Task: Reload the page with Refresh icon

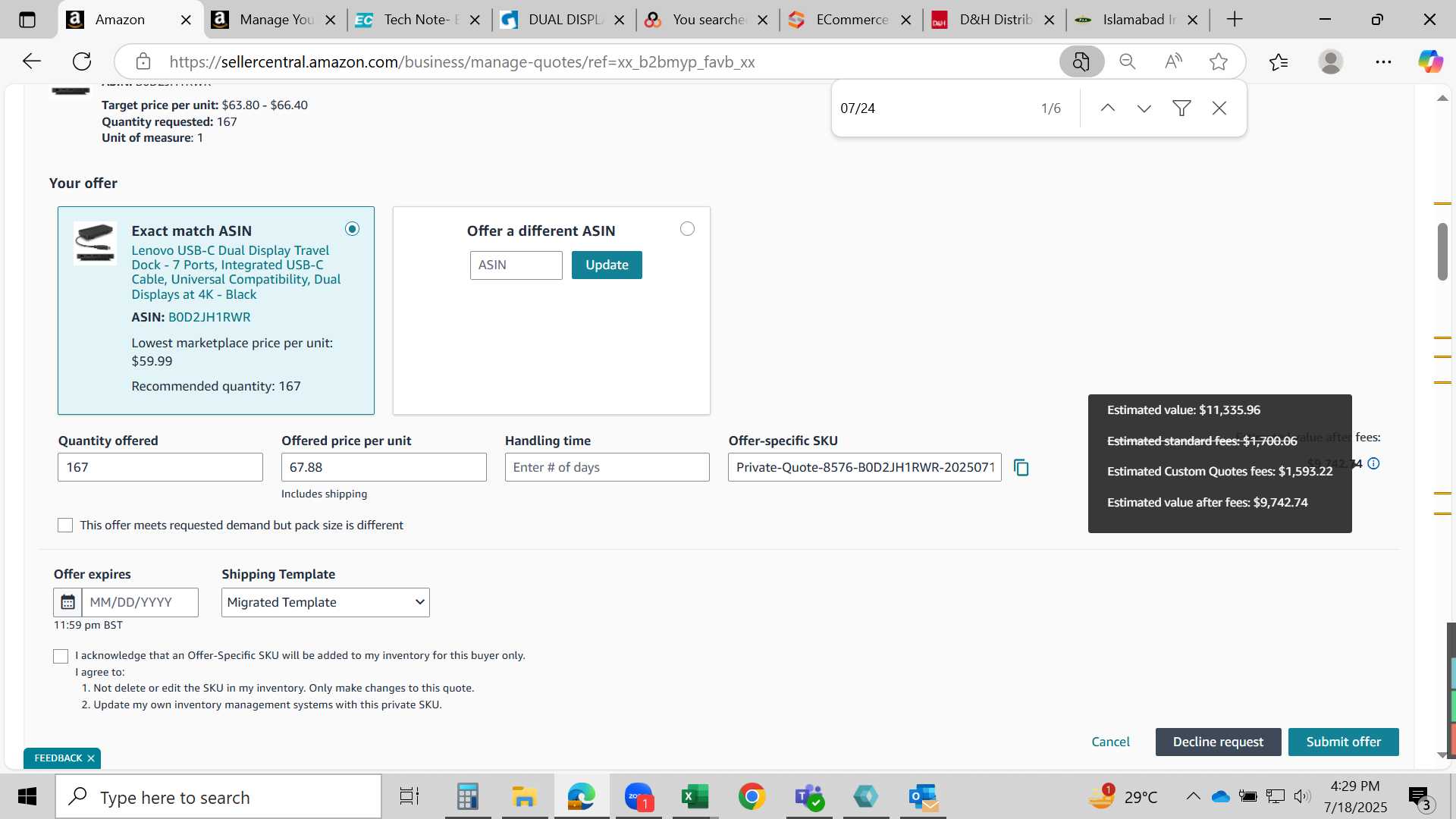Action: coord(82,61)
